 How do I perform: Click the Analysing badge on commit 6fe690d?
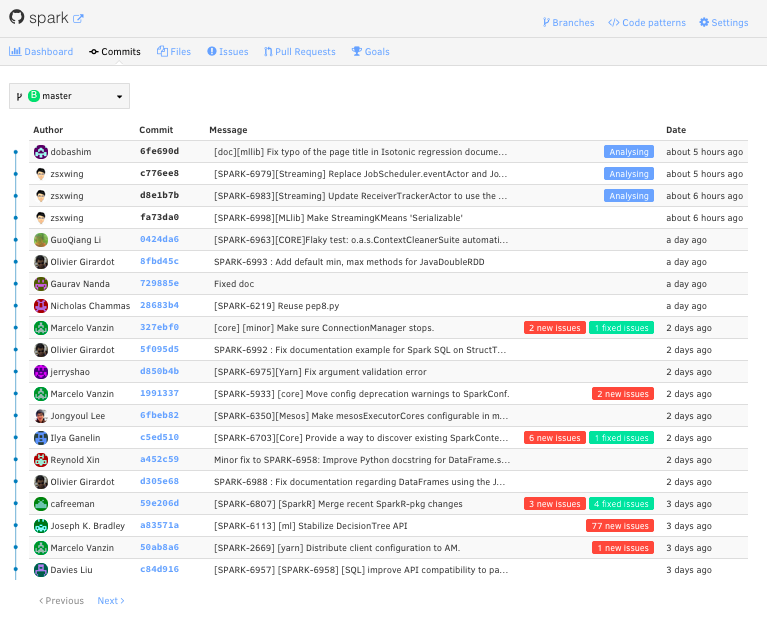[x=629, y=152]
